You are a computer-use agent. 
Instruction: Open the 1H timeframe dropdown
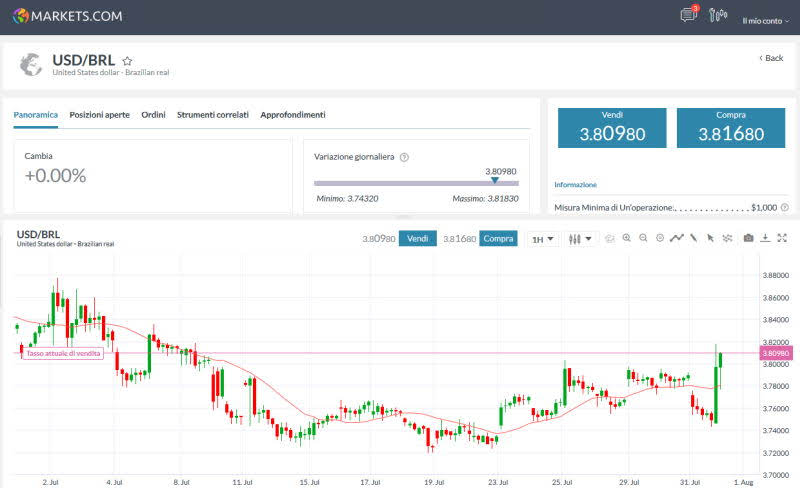(543, 239)
